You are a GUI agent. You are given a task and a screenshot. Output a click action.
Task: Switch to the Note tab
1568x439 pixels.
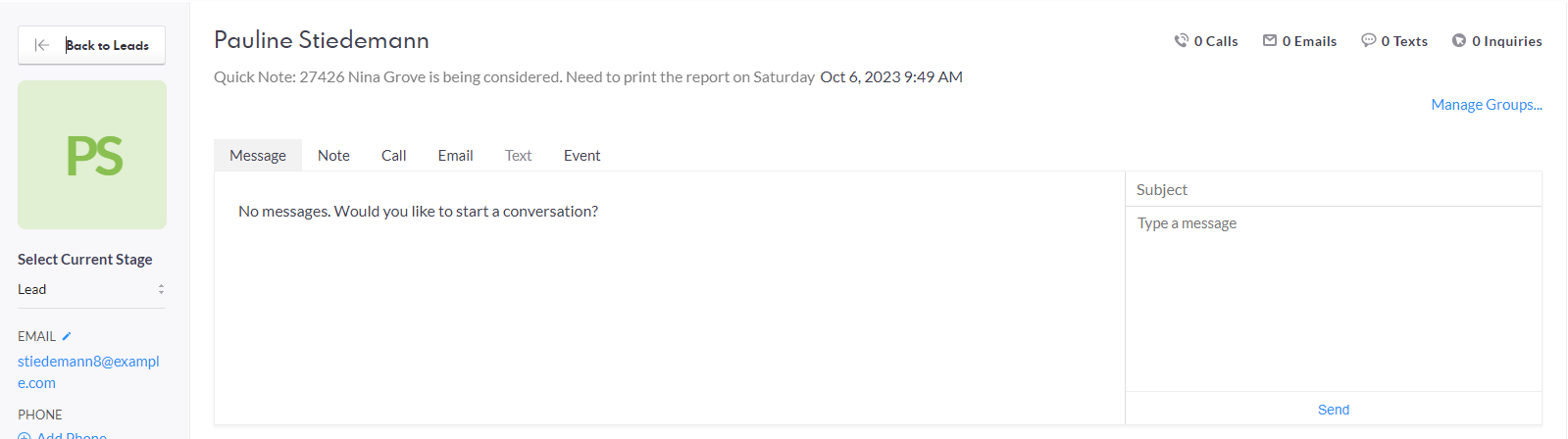tap(333, 156)
